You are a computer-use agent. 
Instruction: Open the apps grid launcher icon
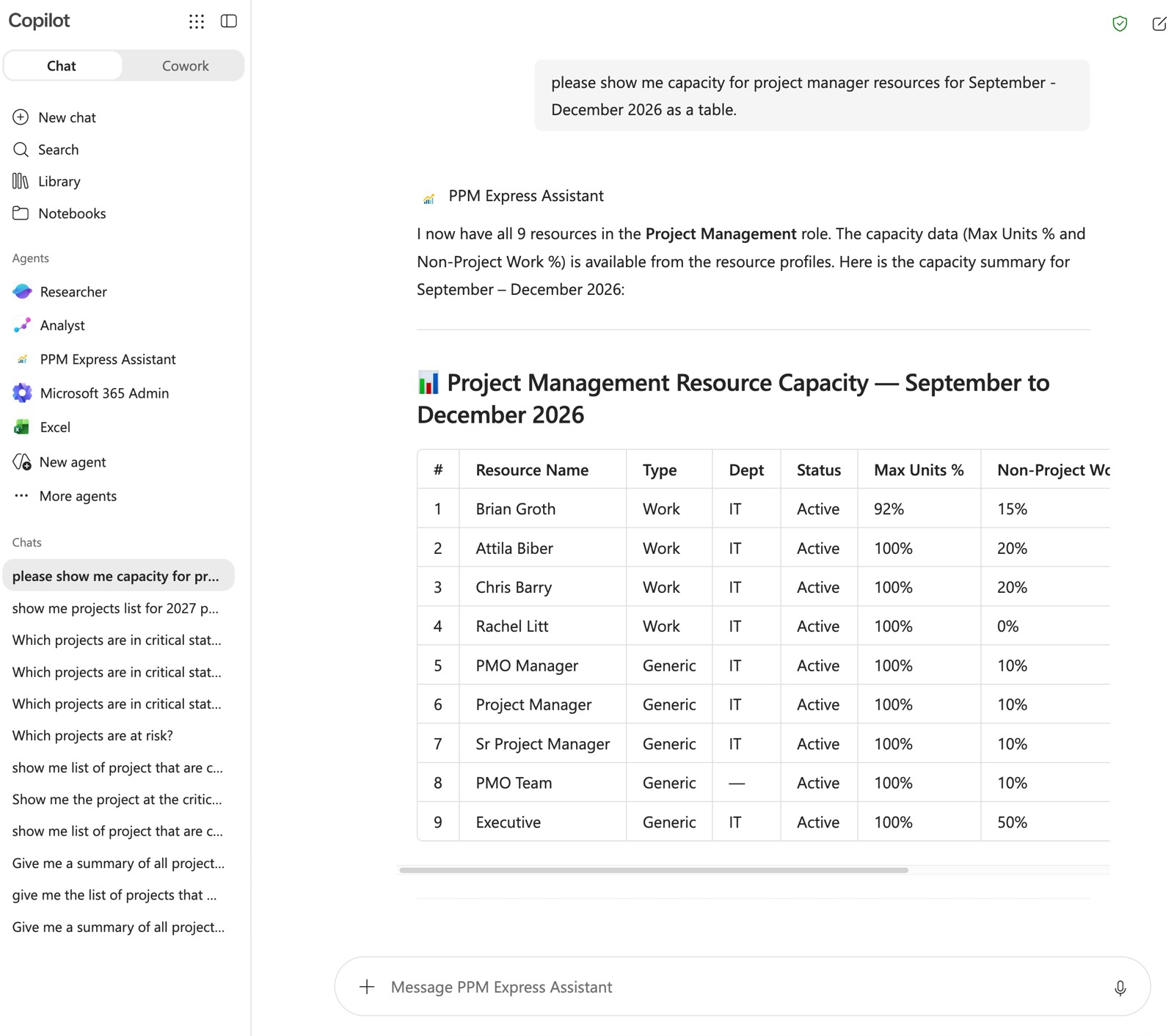(196, 21)
